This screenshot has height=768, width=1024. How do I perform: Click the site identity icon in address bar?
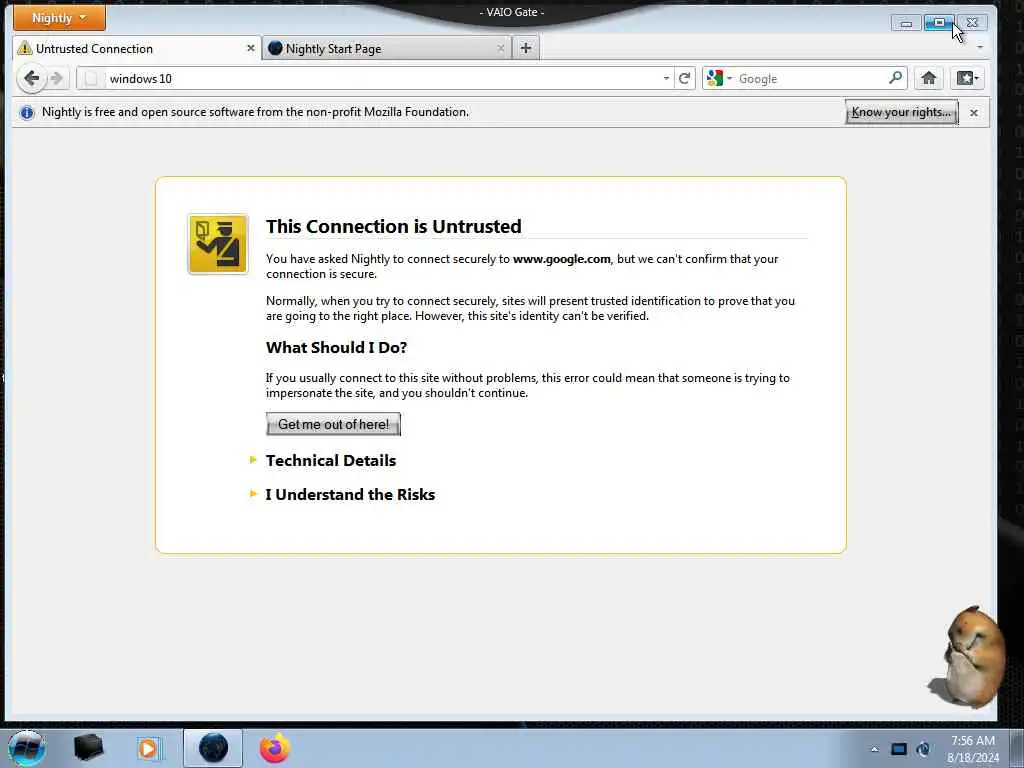pos(91,78)
